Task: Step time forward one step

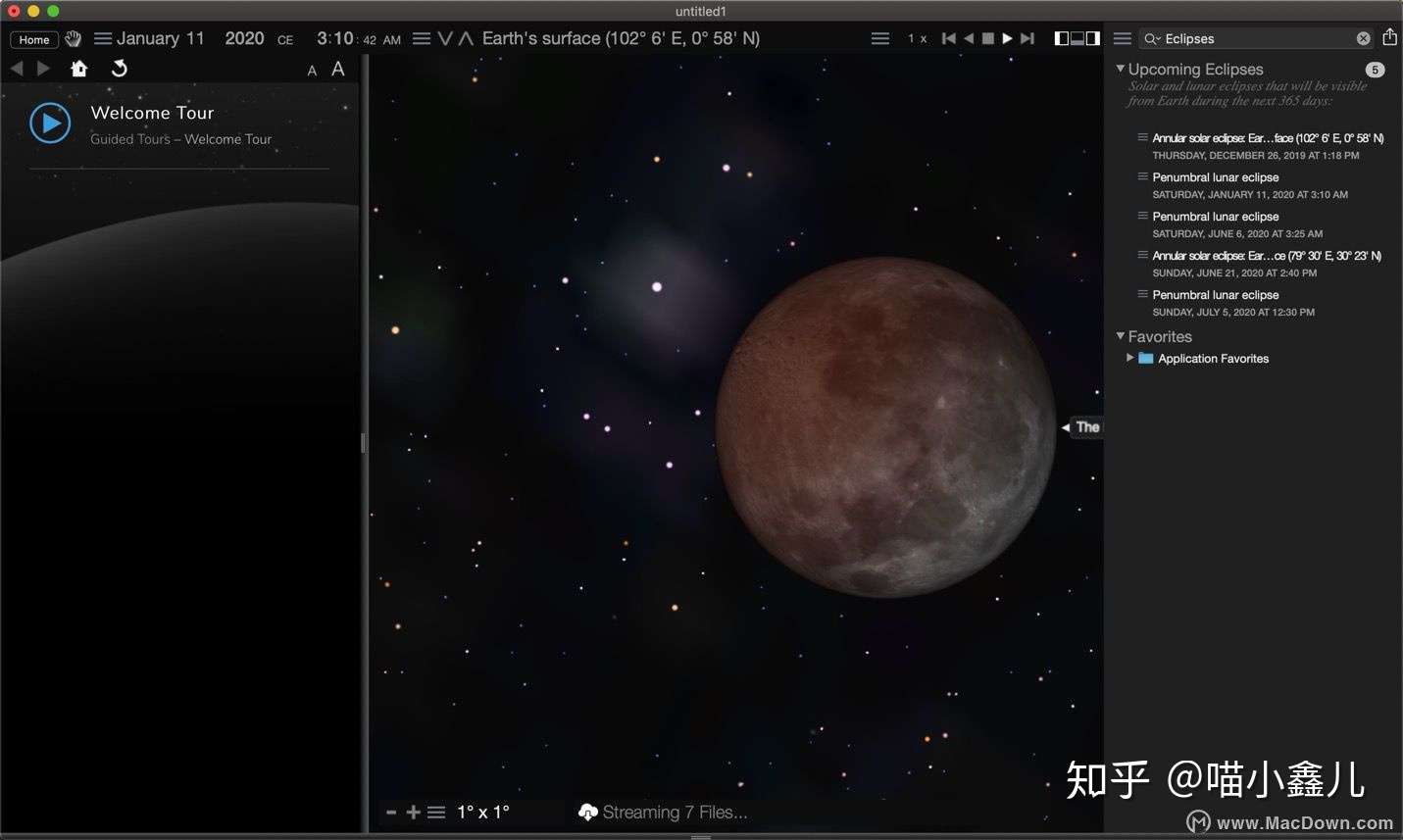Action: [x=1027, y=39]
